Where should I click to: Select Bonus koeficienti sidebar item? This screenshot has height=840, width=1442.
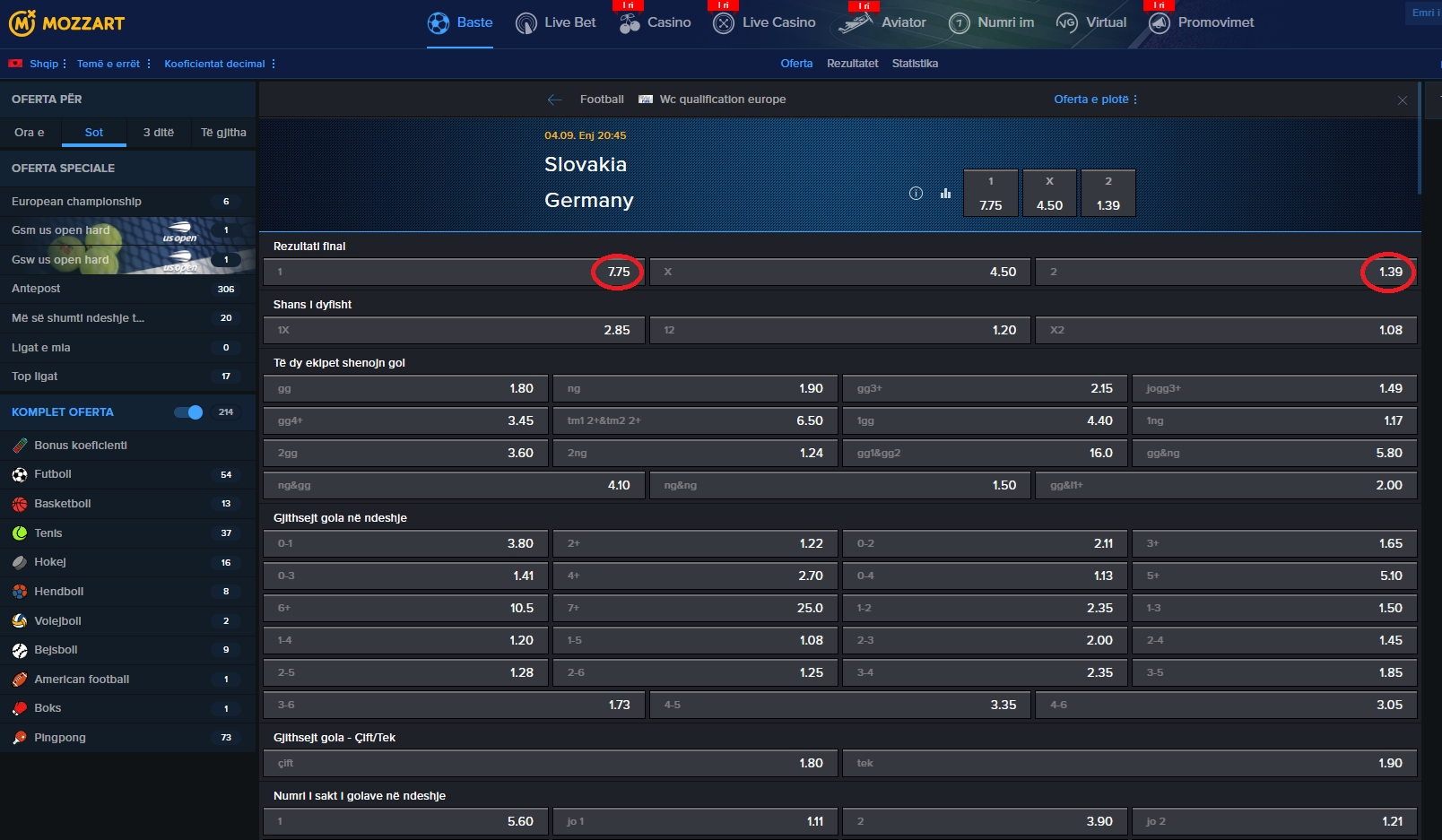coord(127,446)
